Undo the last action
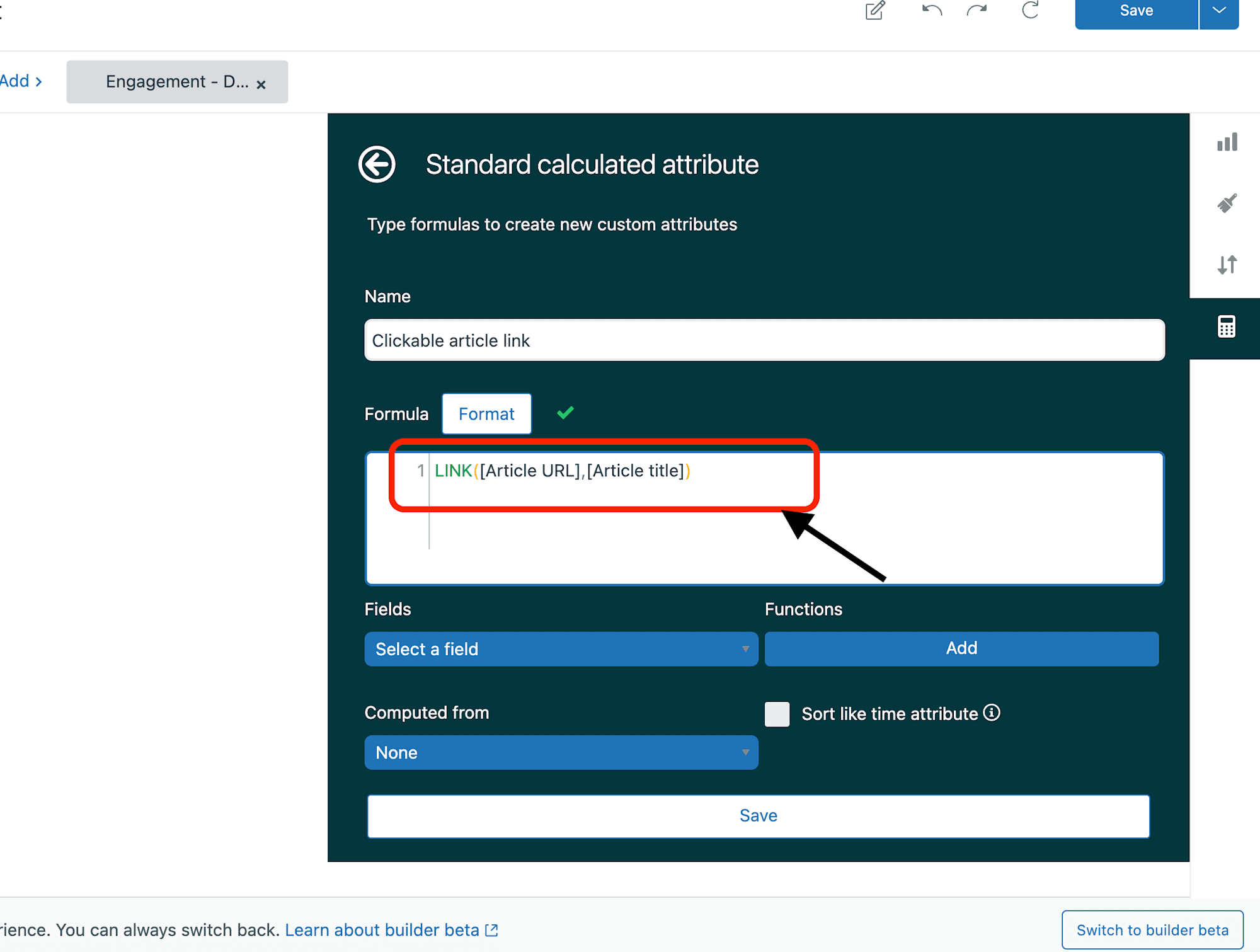This screenshot has width=1260, height=952. 932,11
